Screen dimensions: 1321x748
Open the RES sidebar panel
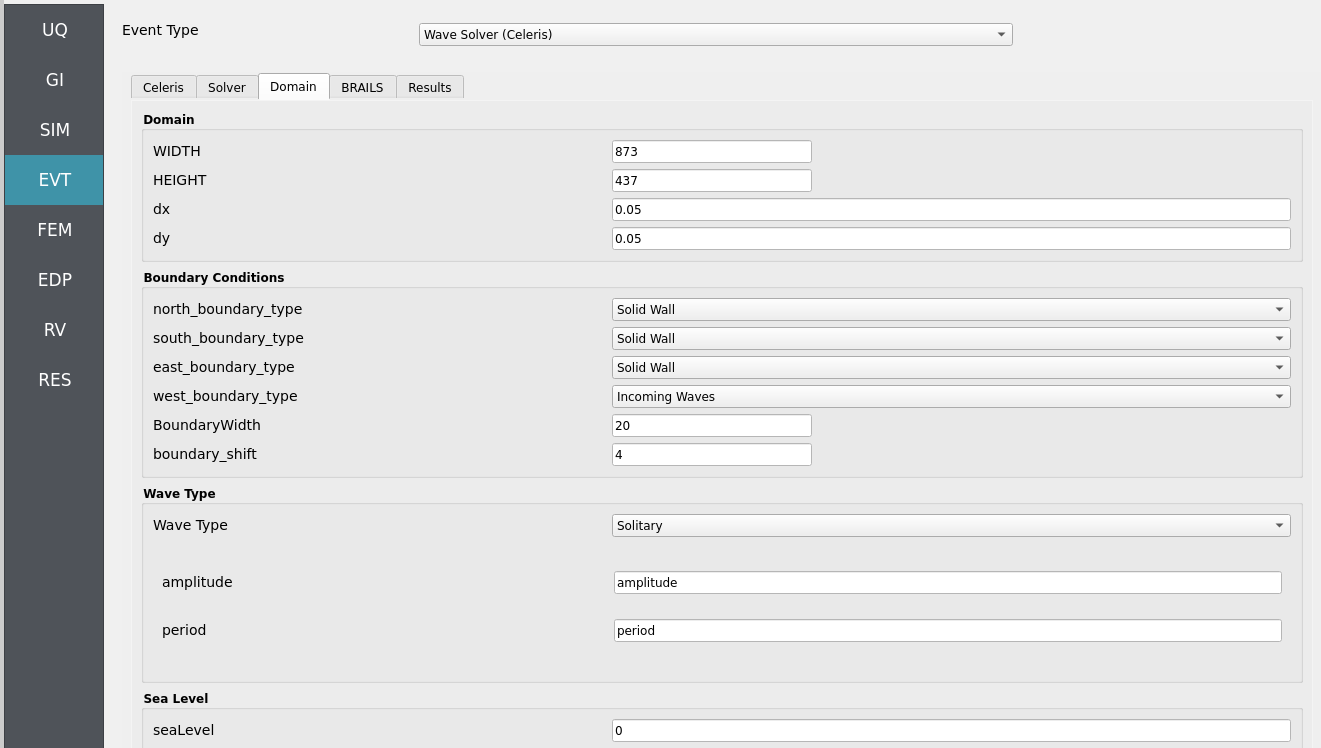pos(54,380)
